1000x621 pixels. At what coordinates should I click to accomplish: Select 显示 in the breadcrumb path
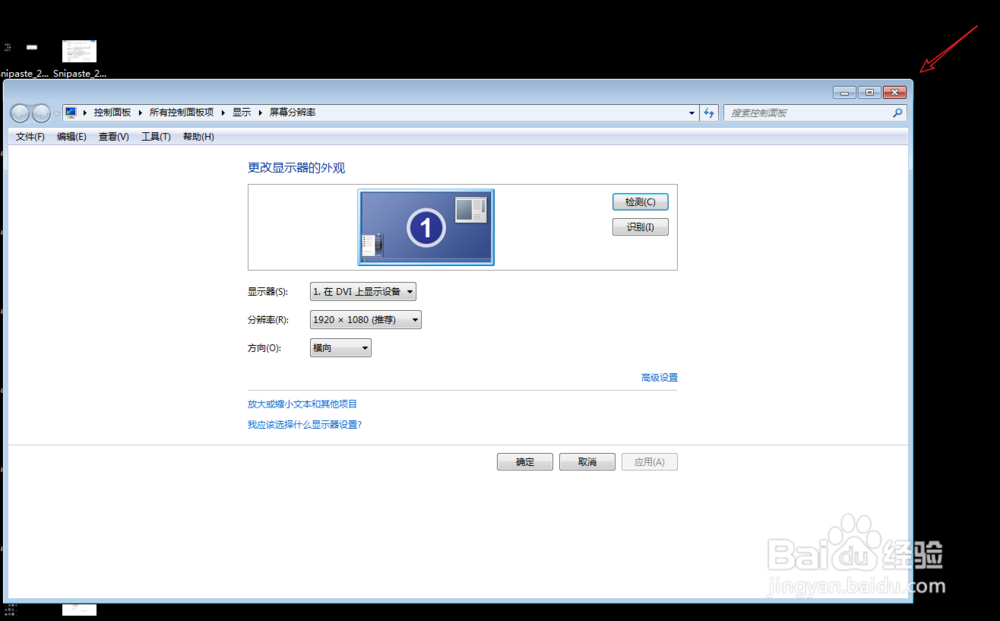(241, 112)
